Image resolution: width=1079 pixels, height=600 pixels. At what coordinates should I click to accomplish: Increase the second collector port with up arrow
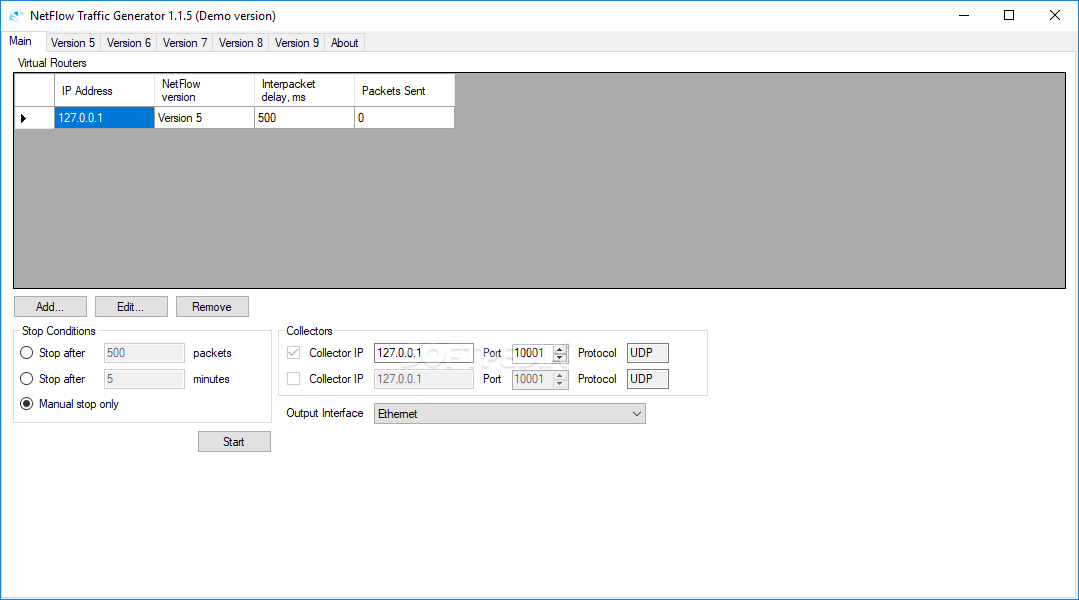coord(560,375)
